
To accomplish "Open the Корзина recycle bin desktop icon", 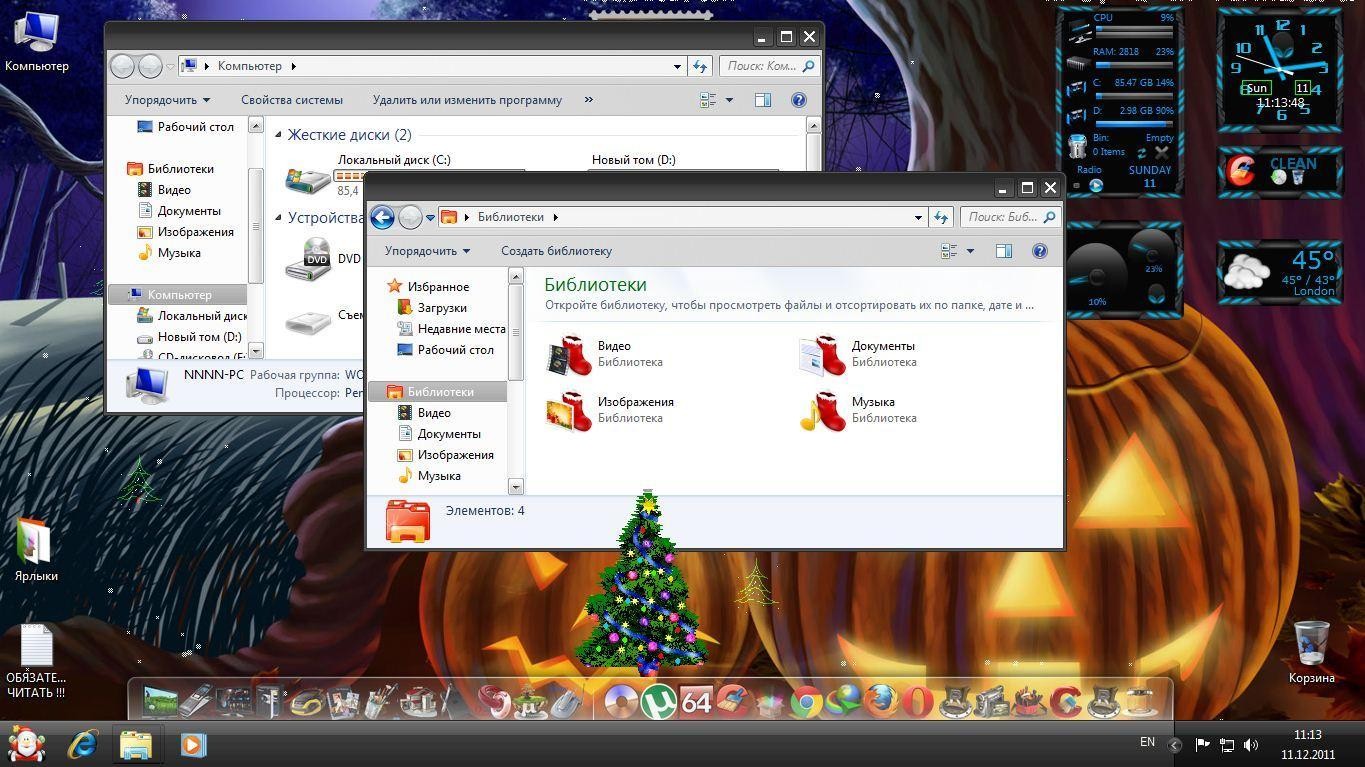I will point(1311,651).
